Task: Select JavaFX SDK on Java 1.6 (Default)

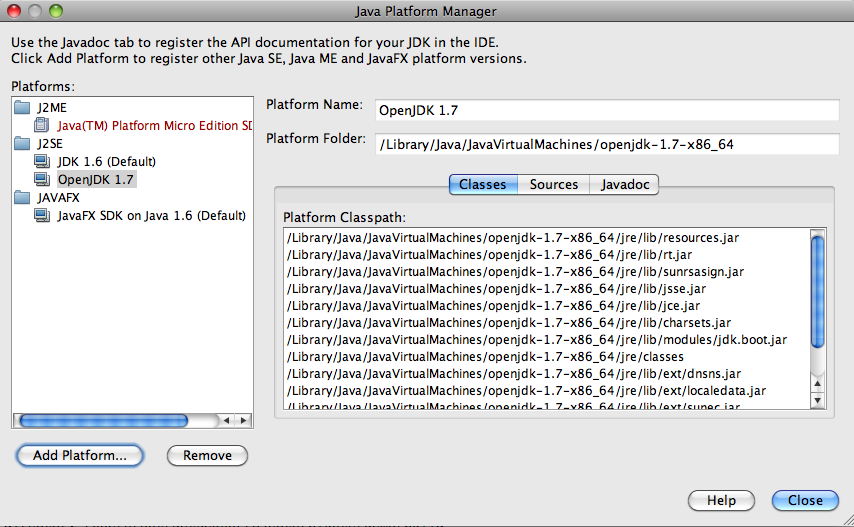Action: (151, 216)
